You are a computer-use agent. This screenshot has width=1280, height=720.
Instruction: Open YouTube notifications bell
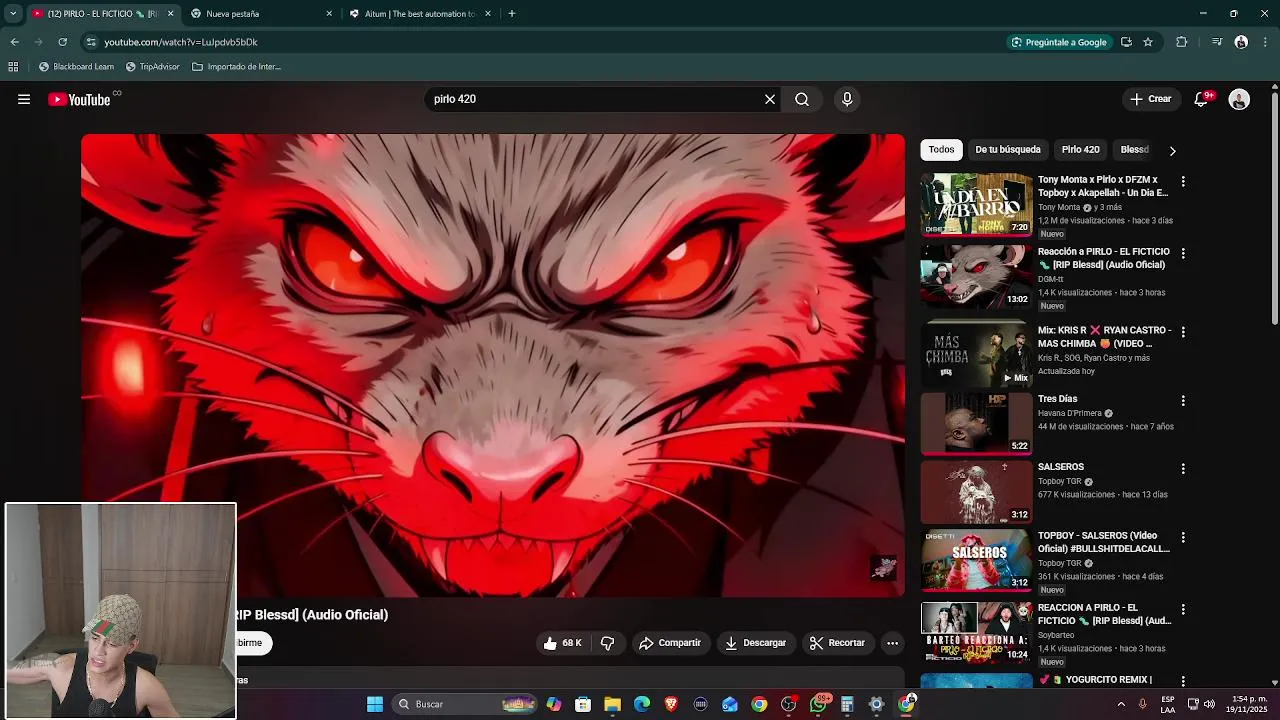tap(1202, 99)
